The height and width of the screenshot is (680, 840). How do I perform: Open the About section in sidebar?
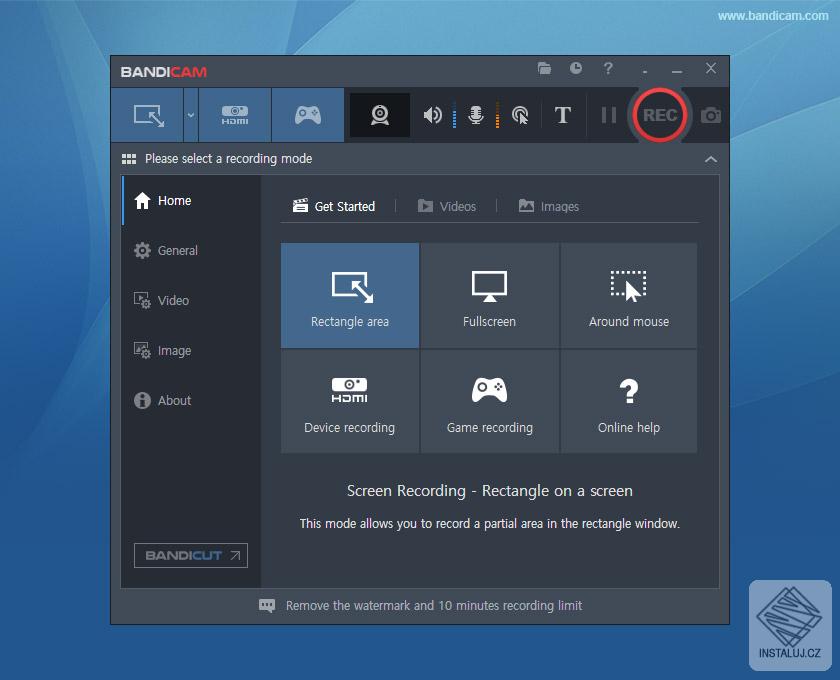(x=191, y=400)
